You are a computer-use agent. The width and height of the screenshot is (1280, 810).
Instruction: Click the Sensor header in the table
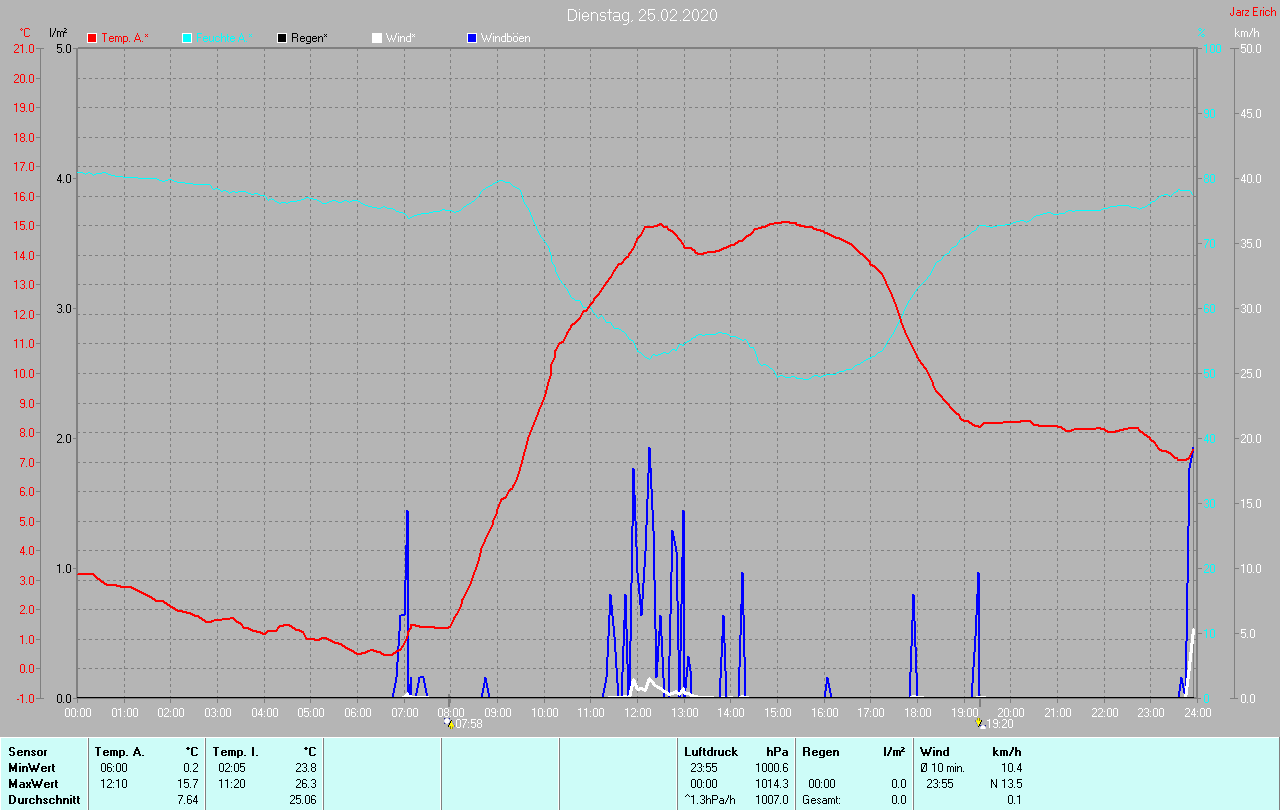tap(27, 751)
